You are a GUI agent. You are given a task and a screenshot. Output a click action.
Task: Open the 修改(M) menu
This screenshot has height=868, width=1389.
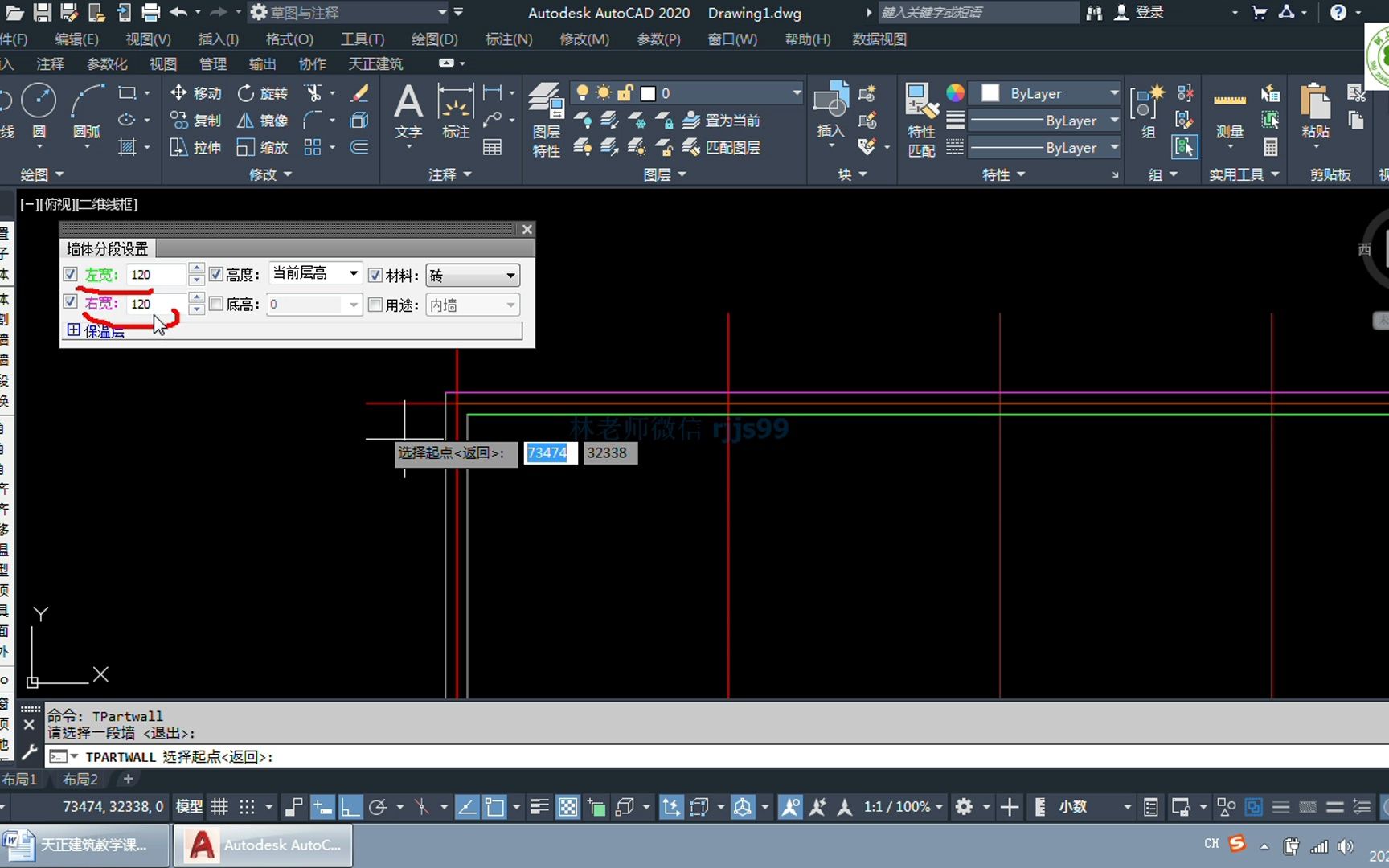(584, 39)
